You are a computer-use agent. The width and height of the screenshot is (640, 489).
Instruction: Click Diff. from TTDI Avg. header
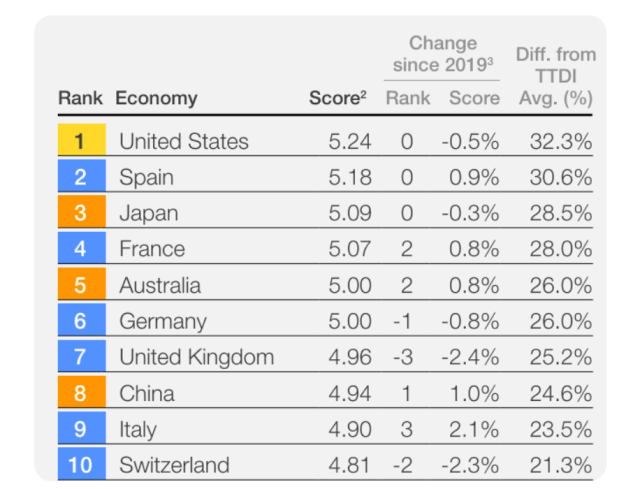coord(555,75)
